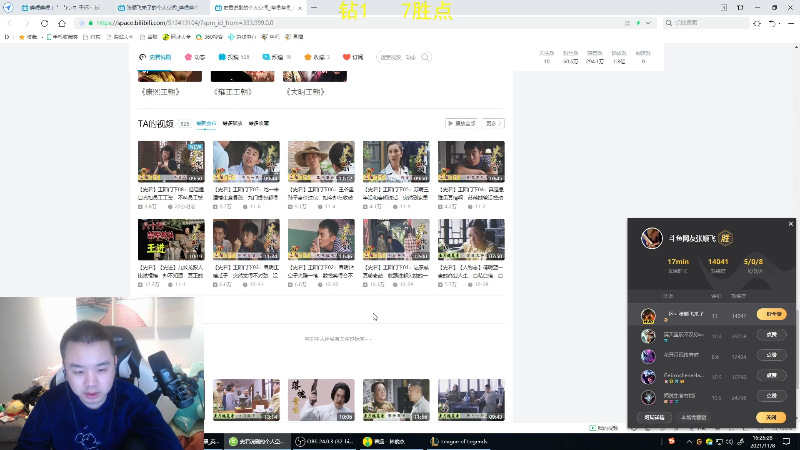Open the homepage tab in space navigation
Screen dimensions: 800x450
pos(155,57)
